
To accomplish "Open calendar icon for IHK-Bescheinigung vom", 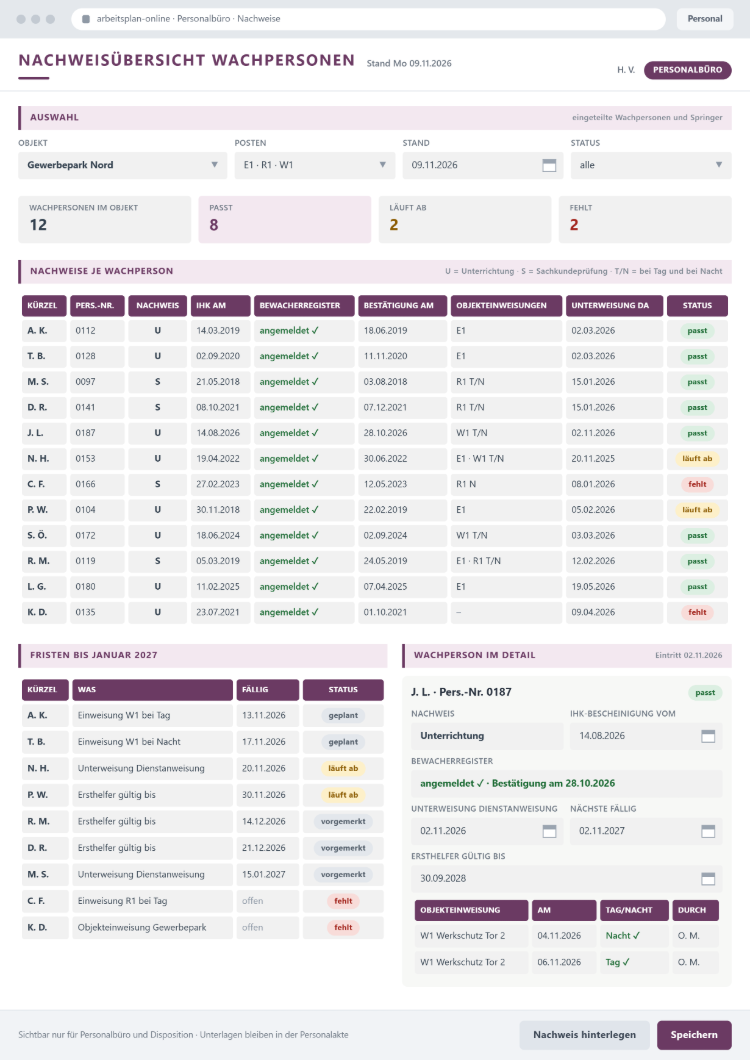I will click(x=708, y=736).
